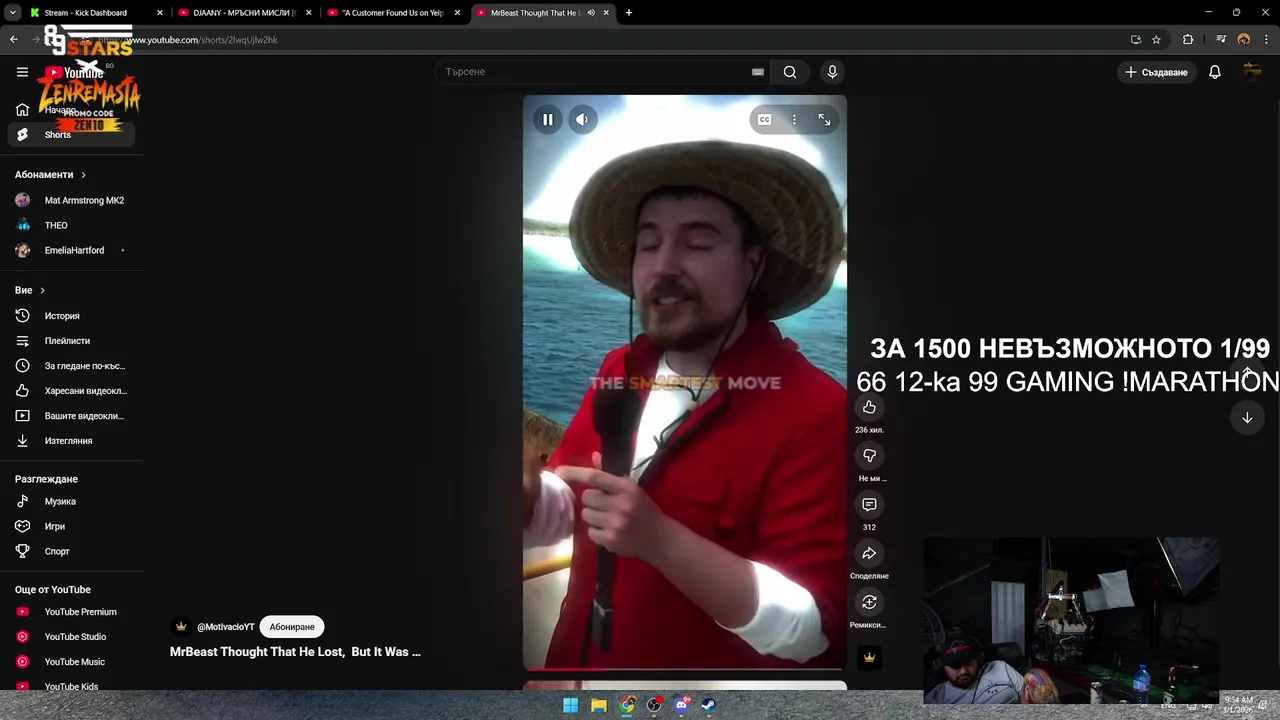Open История watch history
This screenshot has height=720, width=1280.
click(x=71, y=316)
